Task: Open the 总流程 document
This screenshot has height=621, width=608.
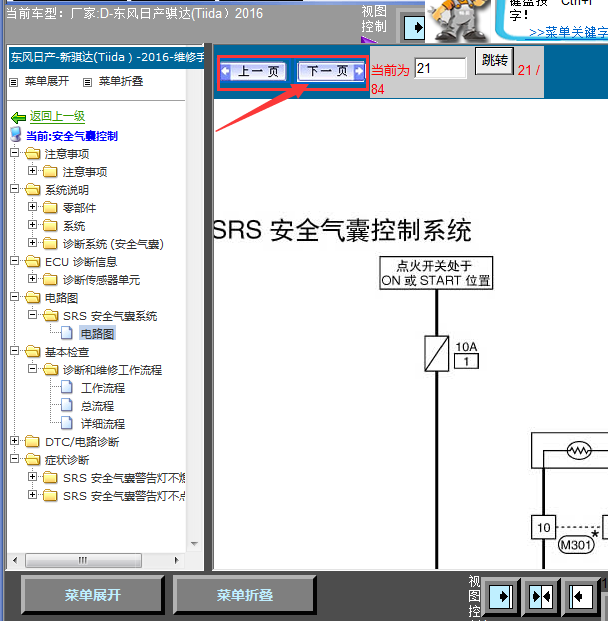Action: point(97,406)
